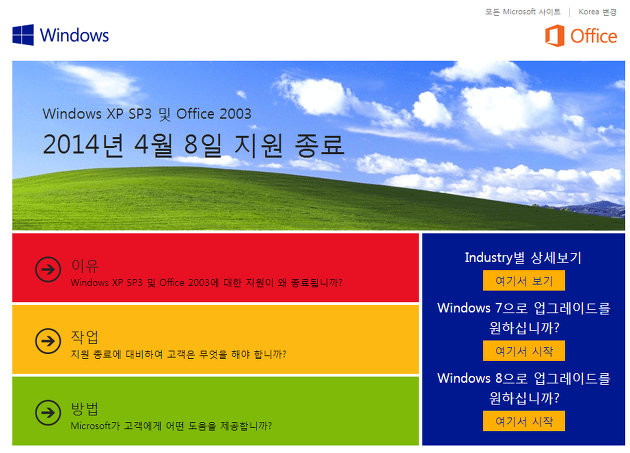Click '지원 종료에 대비하여 고객은 무엇을 해야 합니까?' text
Image resolution: width=630 pixels, height=453 pixels.
click(x=178, y=354)
